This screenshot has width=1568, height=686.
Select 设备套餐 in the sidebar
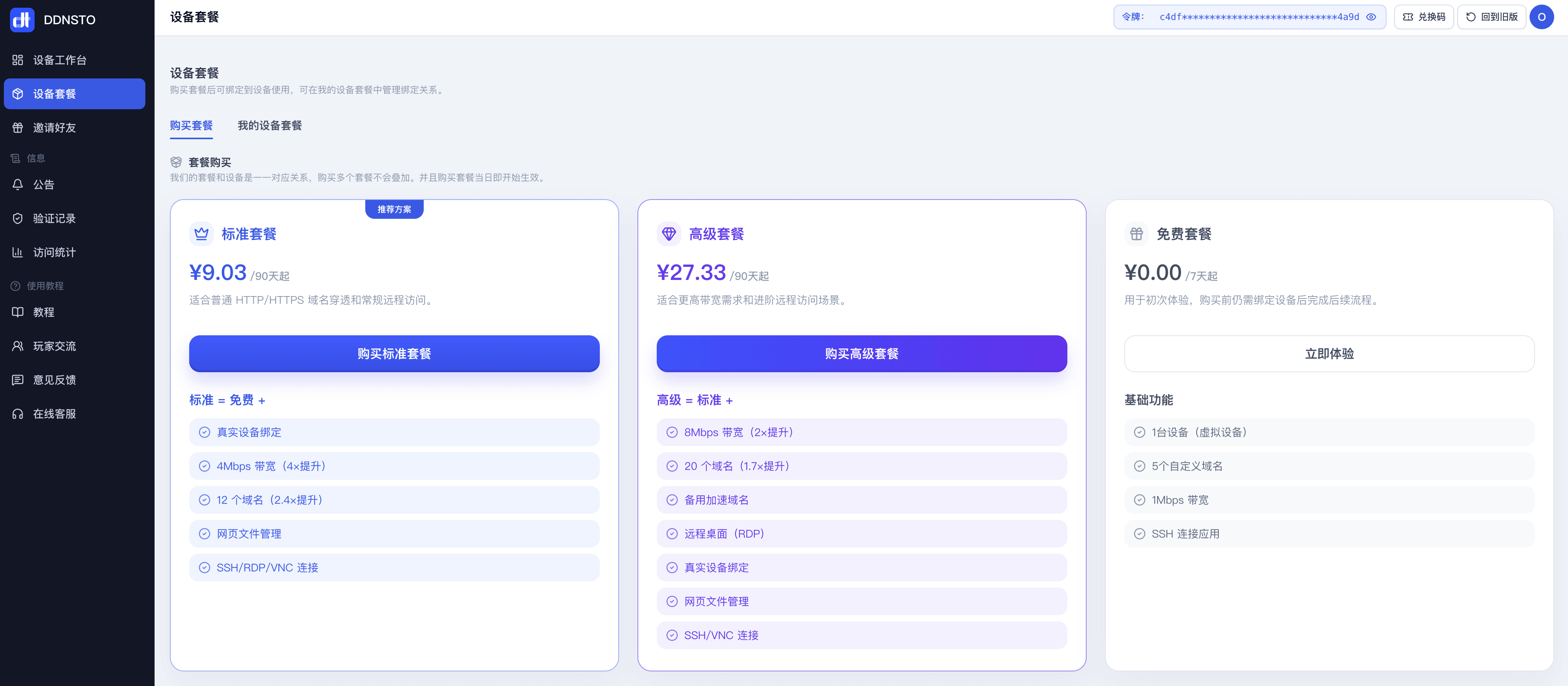coord(74,94)
